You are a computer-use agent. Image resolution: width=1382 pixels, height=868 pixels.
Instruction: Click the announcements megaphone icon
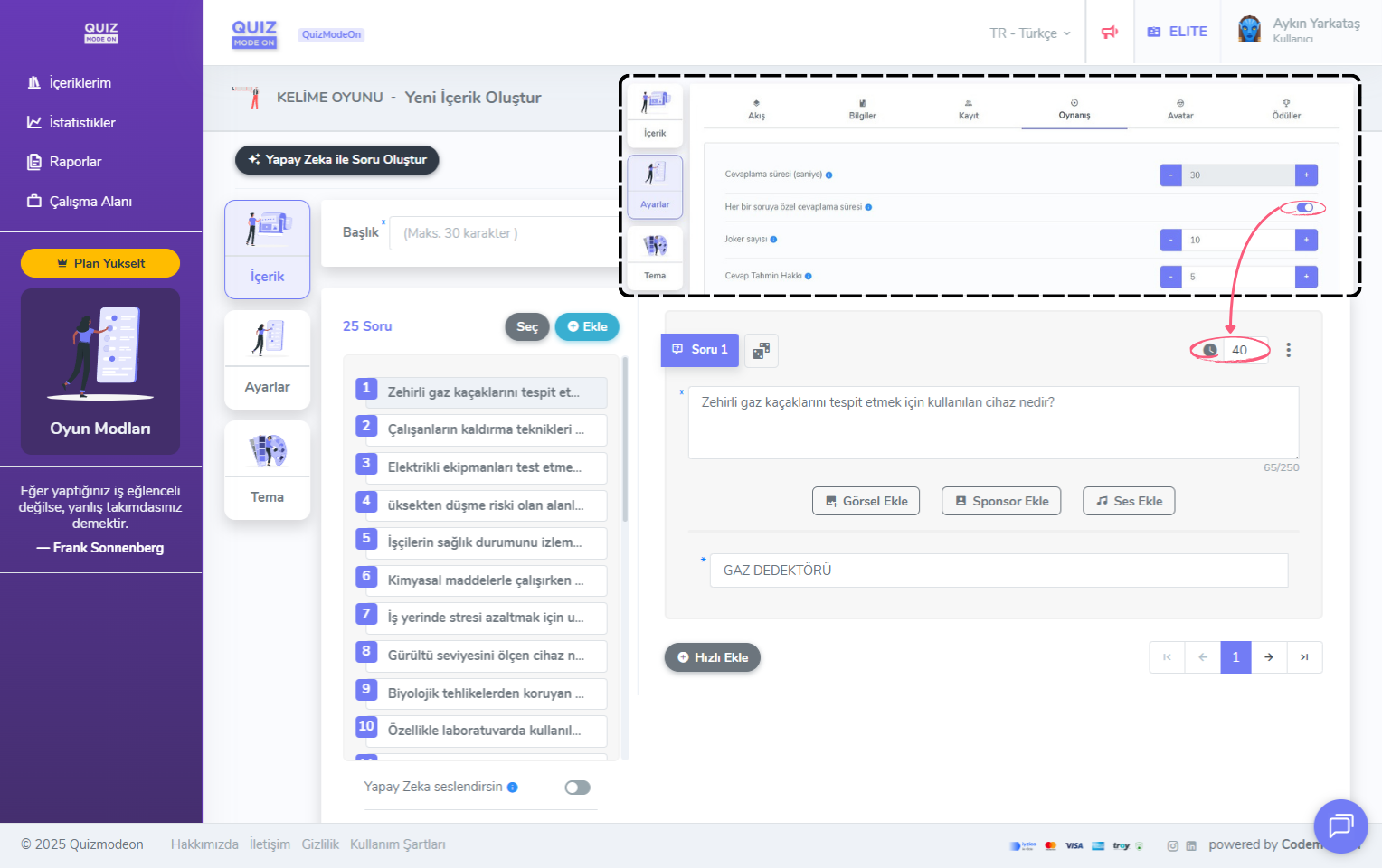click(1109, 33)
